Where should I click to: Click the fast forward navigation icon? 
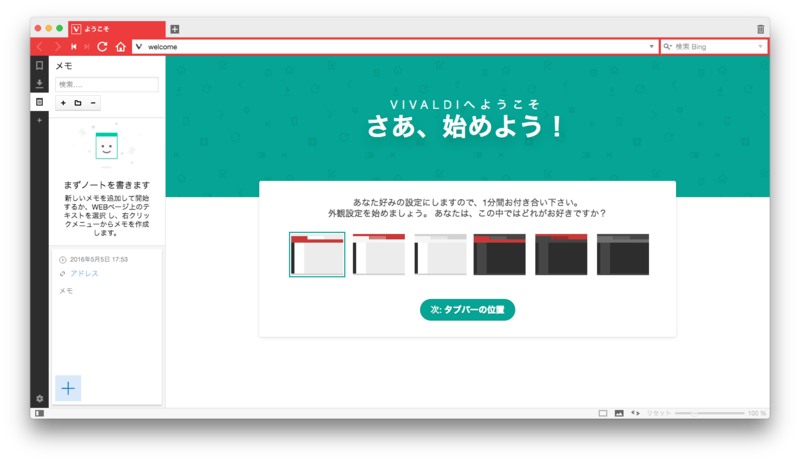coord(87,47)
